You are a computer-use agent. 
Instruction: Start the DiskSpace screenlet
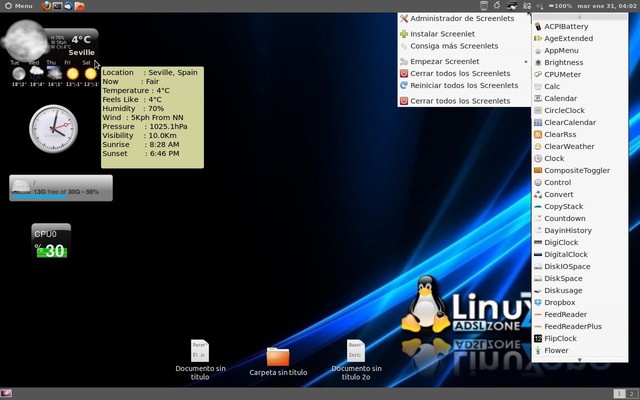click(580, 278)
